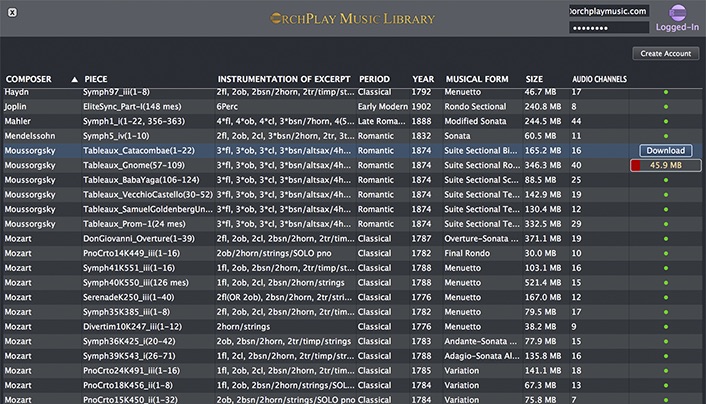
Task: Select the SerenadeK250_iii(1-40) piece
Action: [128, 297]
